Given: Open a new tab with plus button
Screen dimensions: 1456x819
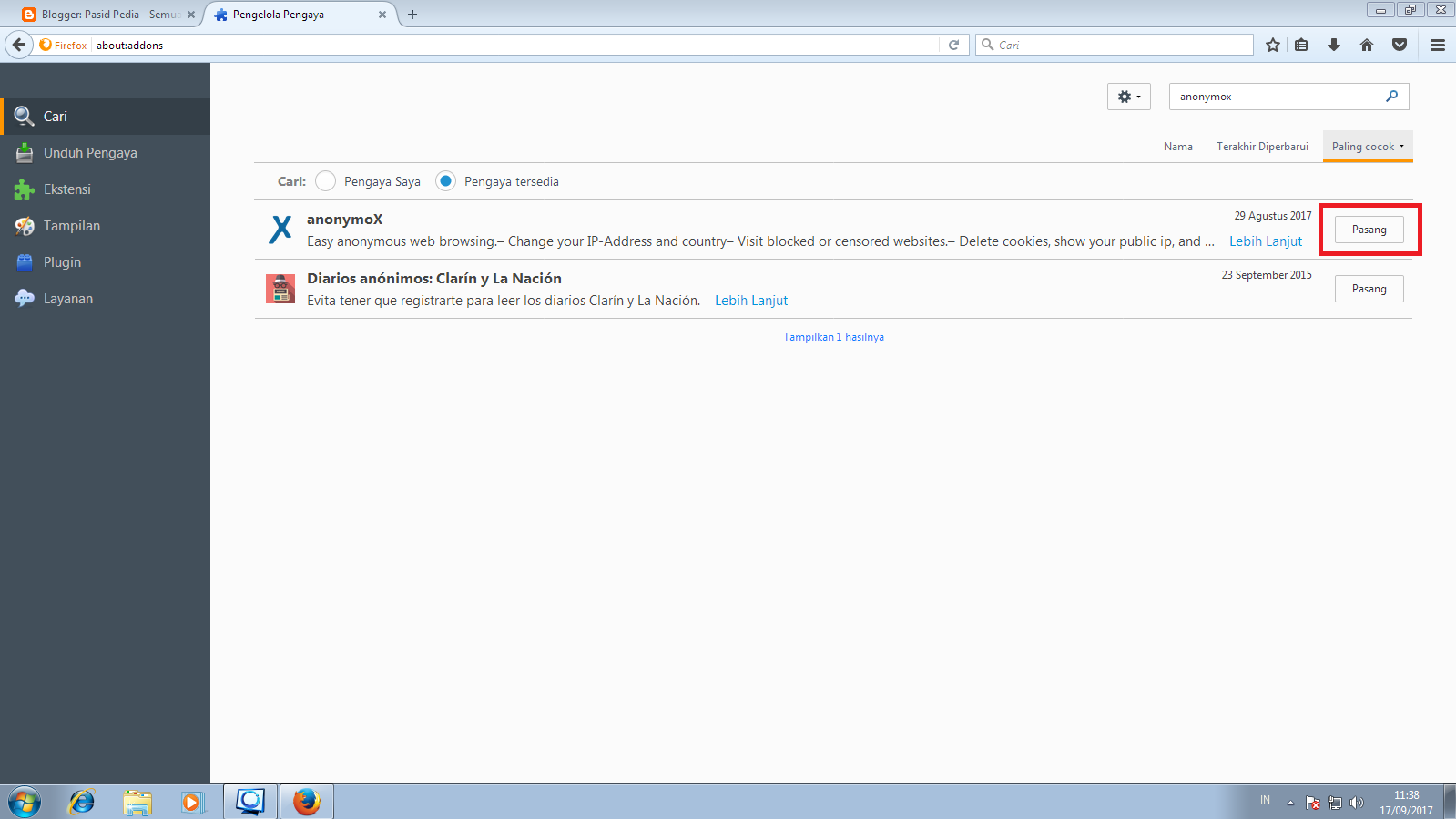Looking at the screenshot, I should pos(412,15).
